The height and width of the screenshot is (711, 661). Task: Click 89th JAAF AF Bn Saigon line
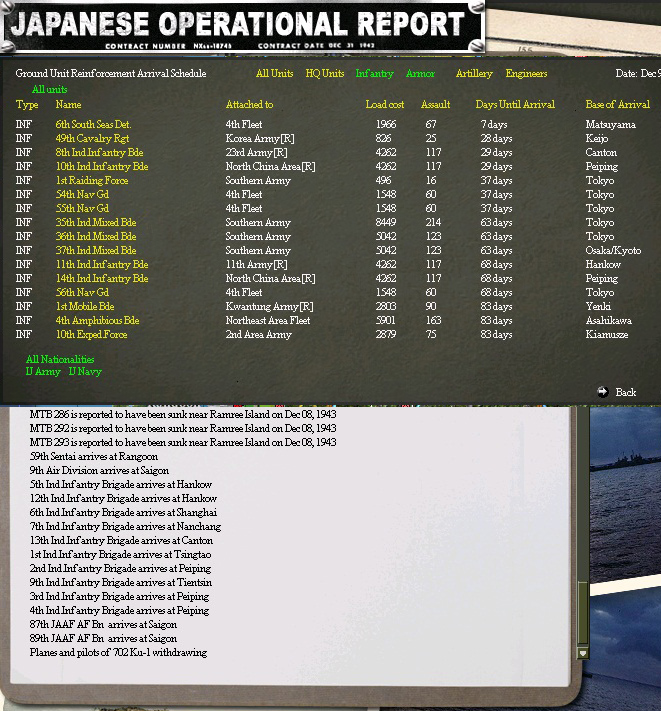(x=103, y=638)
